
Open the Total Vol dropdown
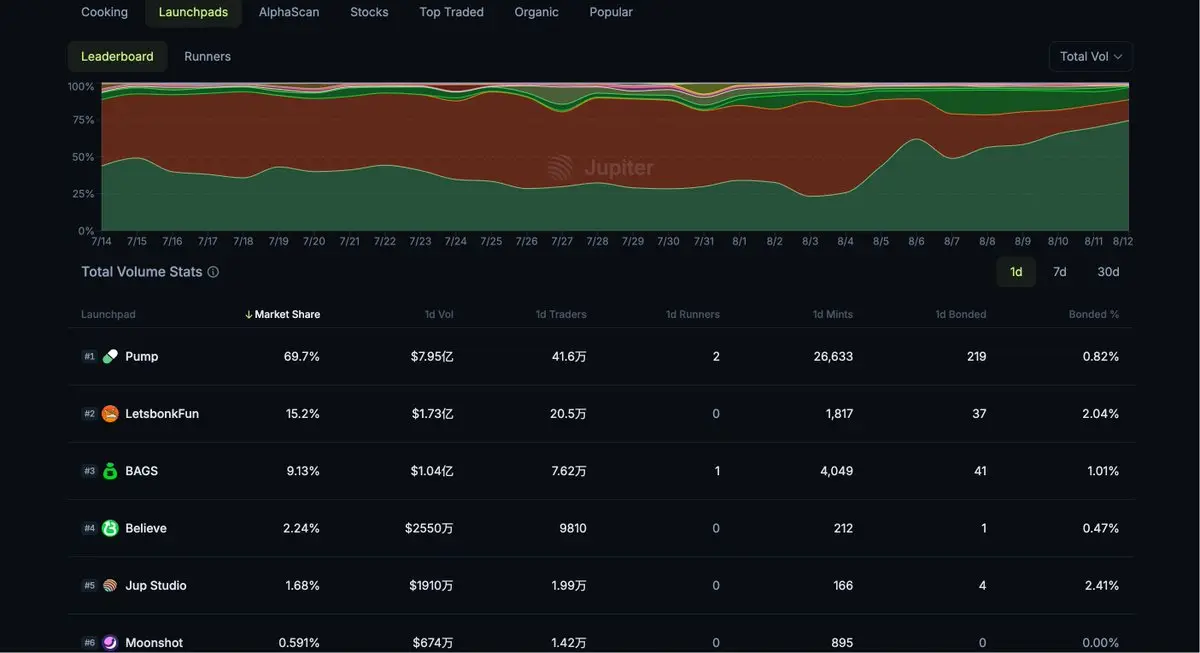coord(1091,57)
